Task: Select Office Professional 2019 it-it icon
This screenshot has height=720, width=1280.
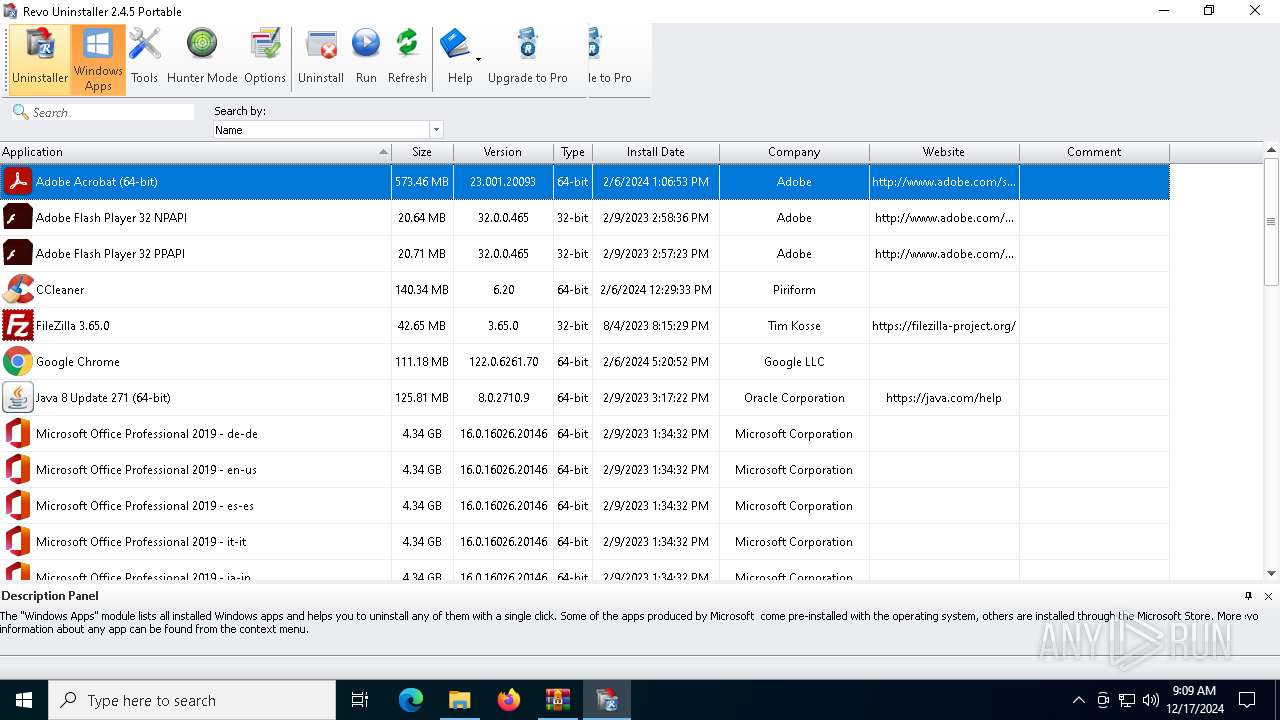Action: point(18,542)
